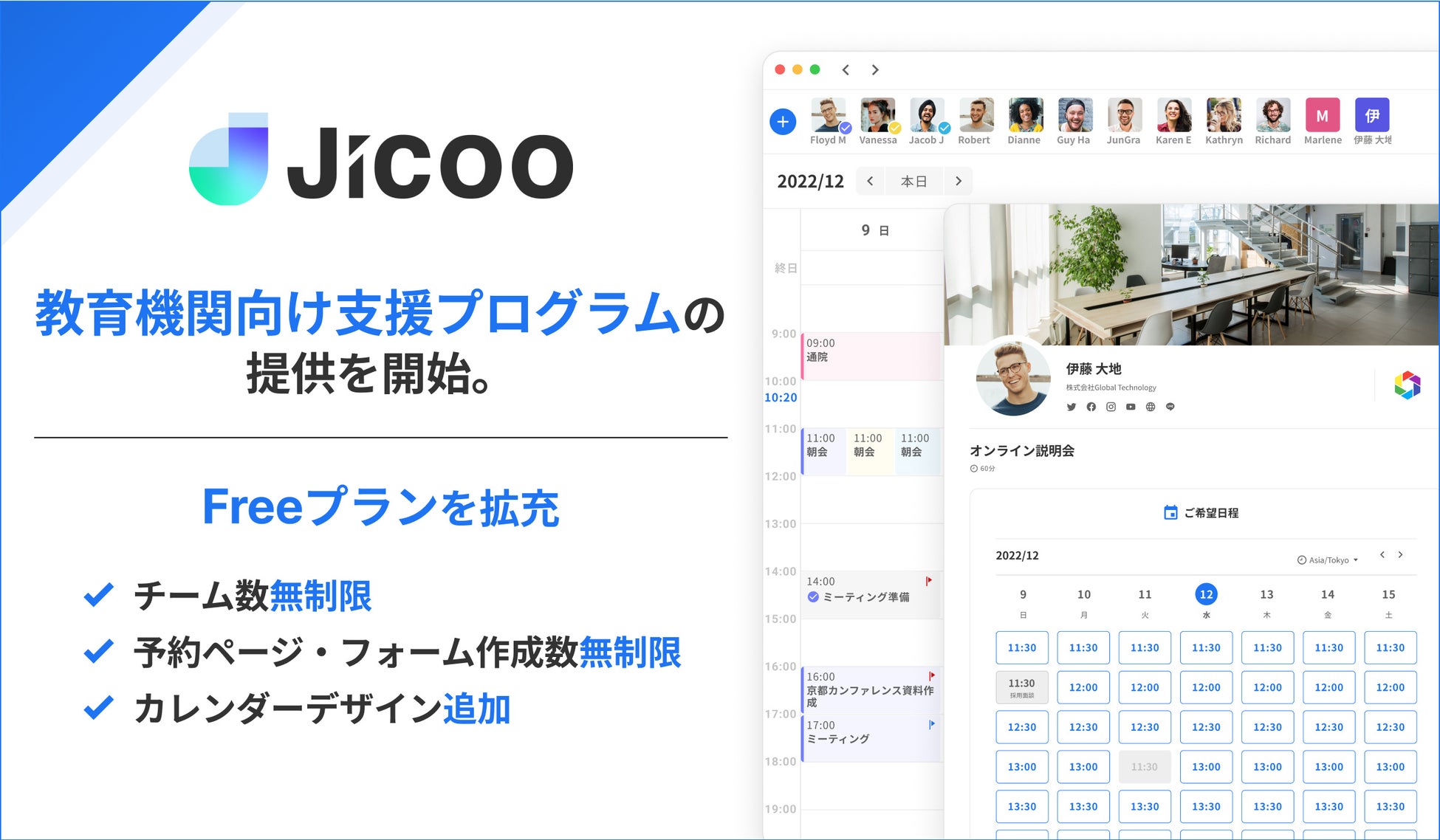
Task: Open the website globe icon
Action: (1151, 407)
